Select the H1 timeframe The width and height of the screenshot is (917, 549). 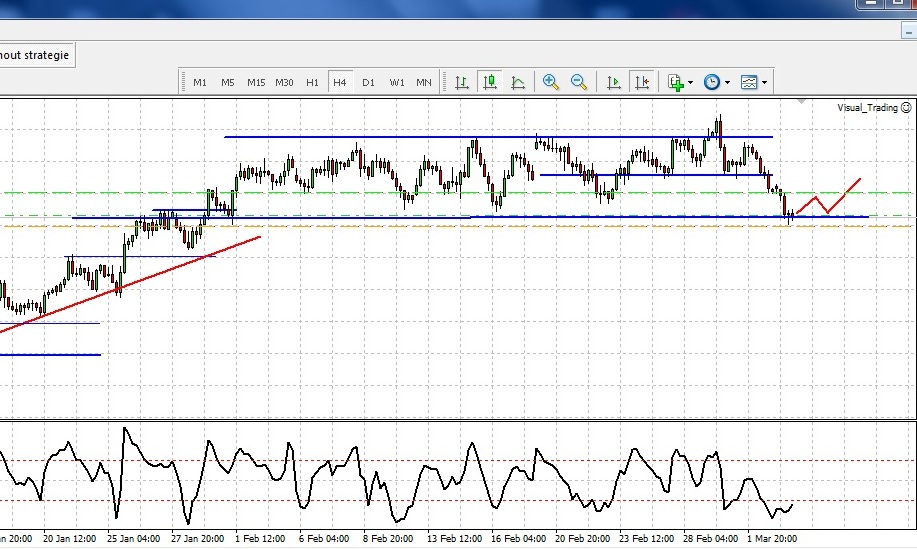coord(312,82)
